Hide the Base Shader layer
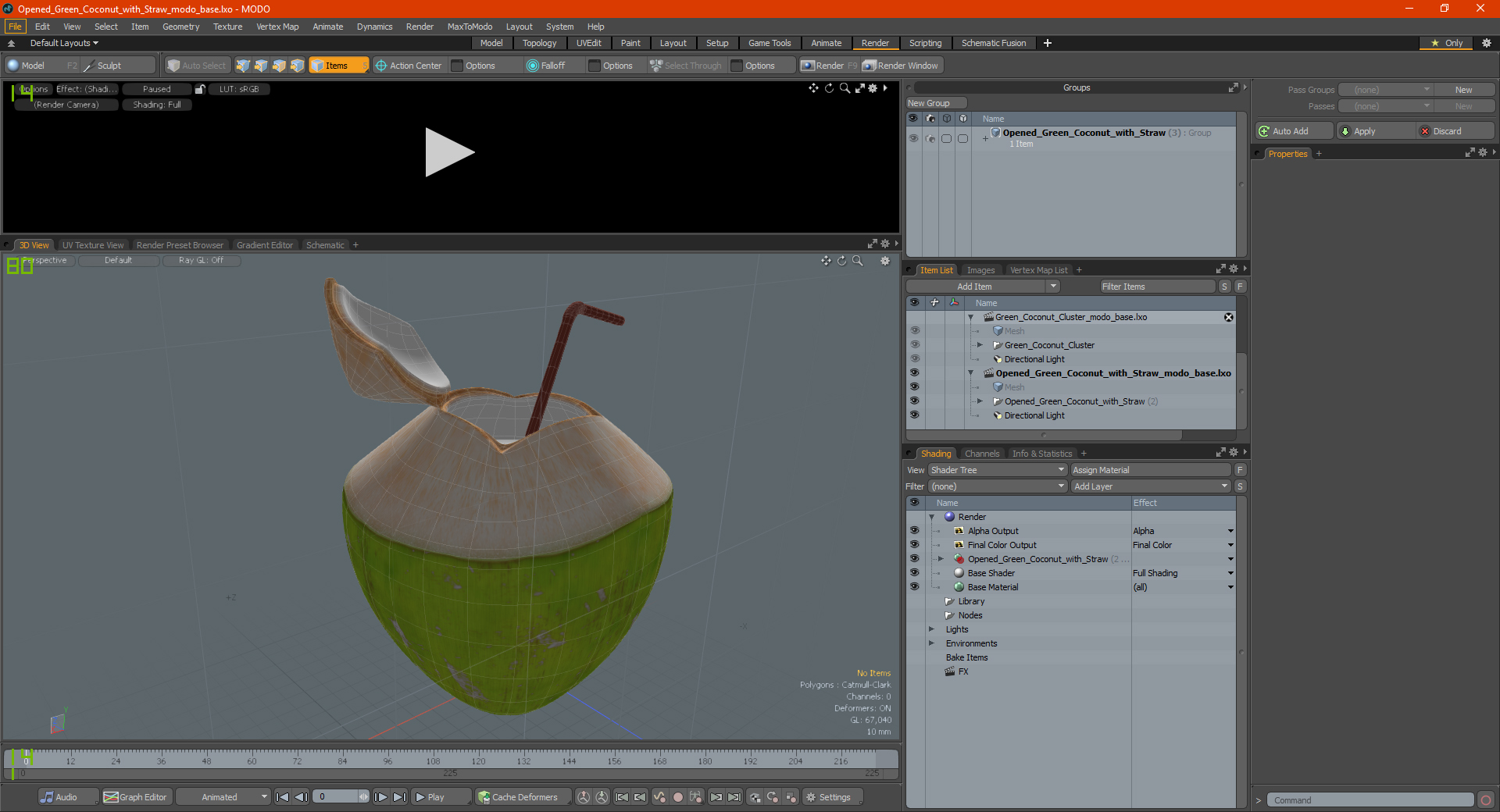This screenshot has height=812, width=1500. pyautogui.click(x=914, y=573)
